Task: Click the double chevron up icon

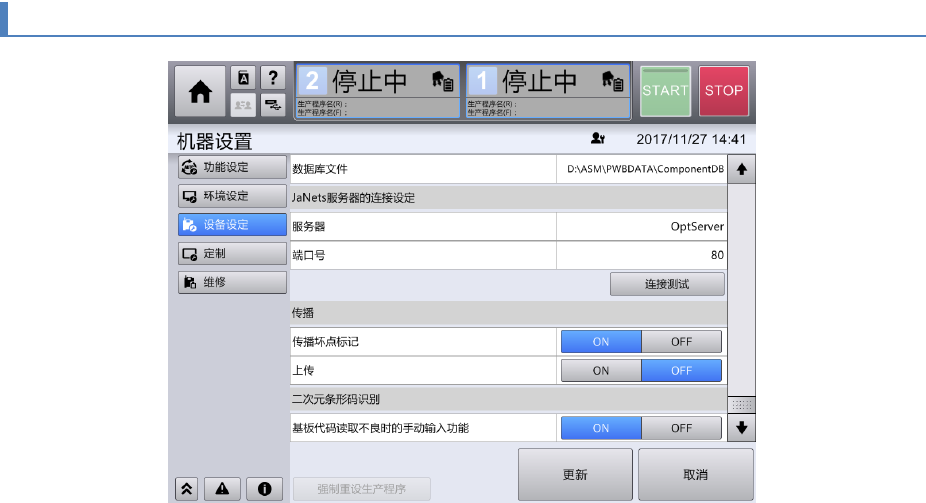Action: [x=187, y=489]
